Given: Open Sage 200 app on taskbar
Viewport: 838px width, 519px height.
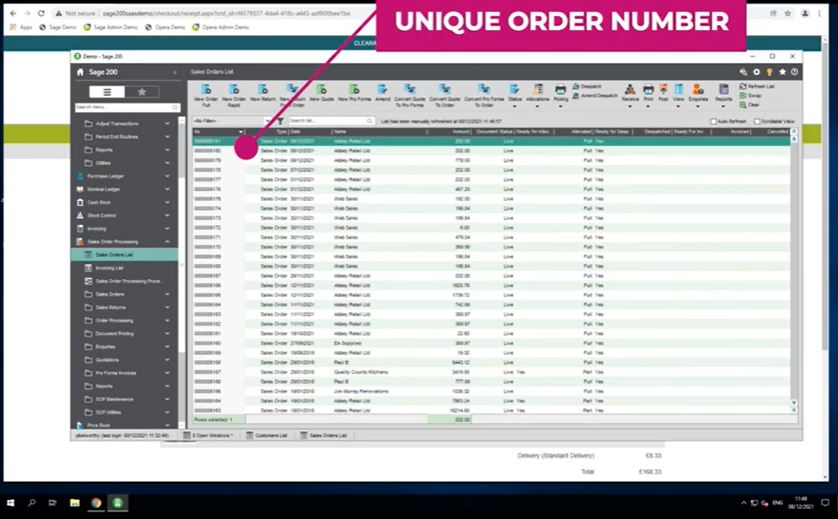Looking at the screenshot, I should pyautogui.click(x=118, y=503).
